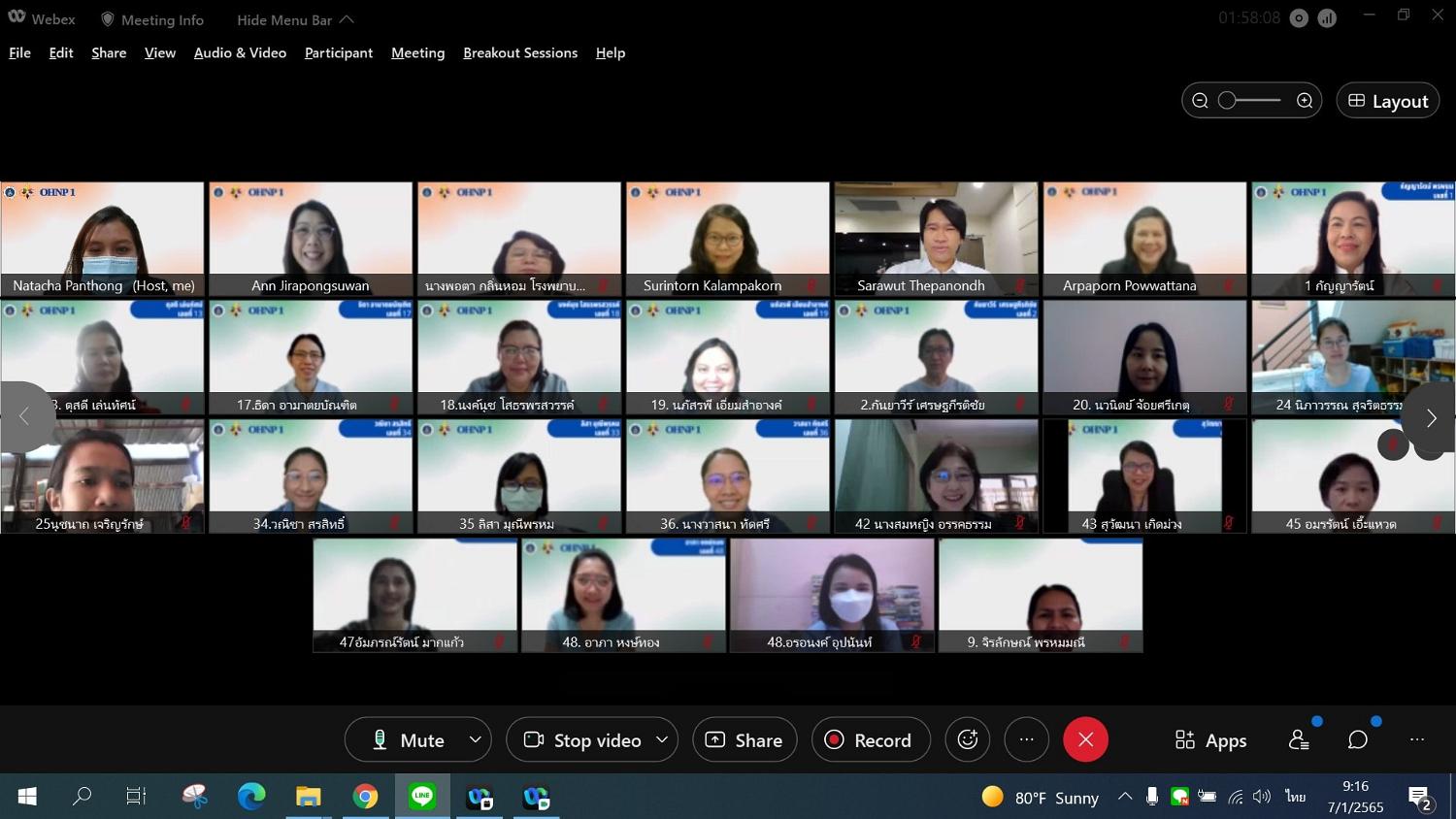Toggle the Participants panel
Screen dimensions: 1456x819
[1300, 740]
